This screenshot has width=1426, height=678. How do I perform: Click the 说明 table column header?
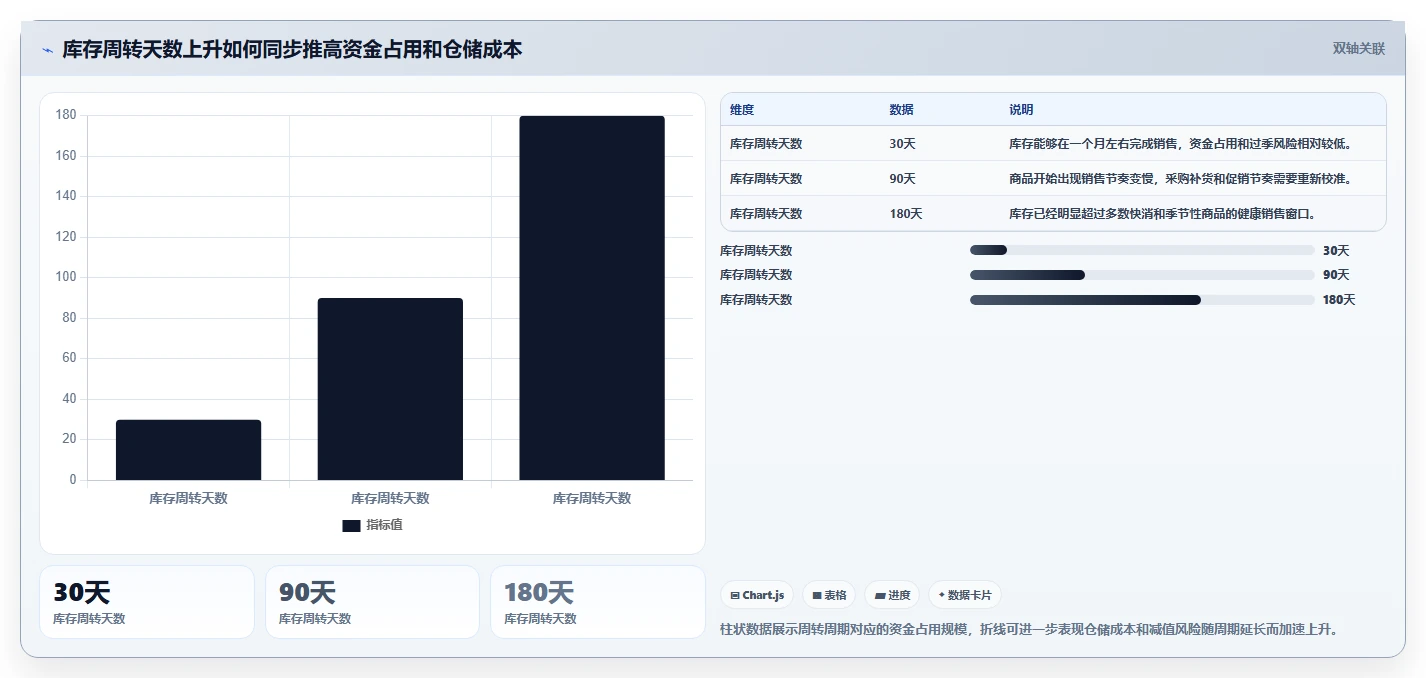point(1021,110)
